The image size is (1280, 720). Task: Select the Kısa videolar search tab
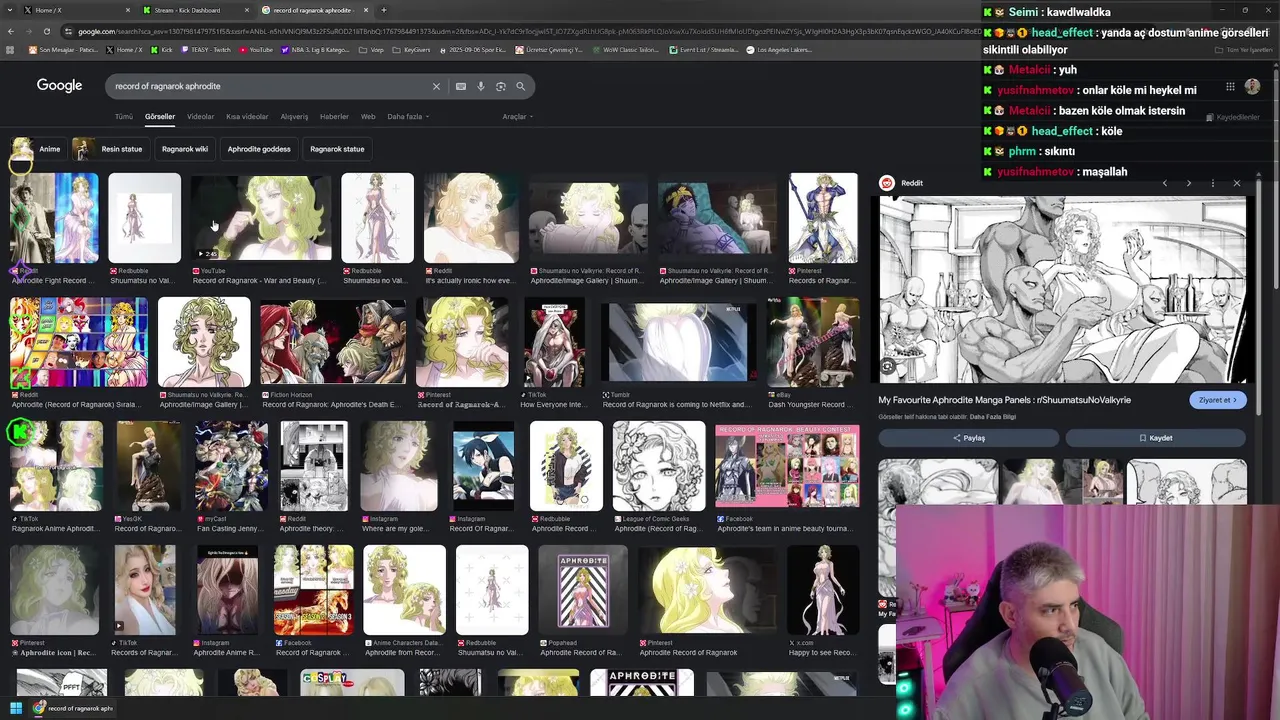[x=247, y=117]
